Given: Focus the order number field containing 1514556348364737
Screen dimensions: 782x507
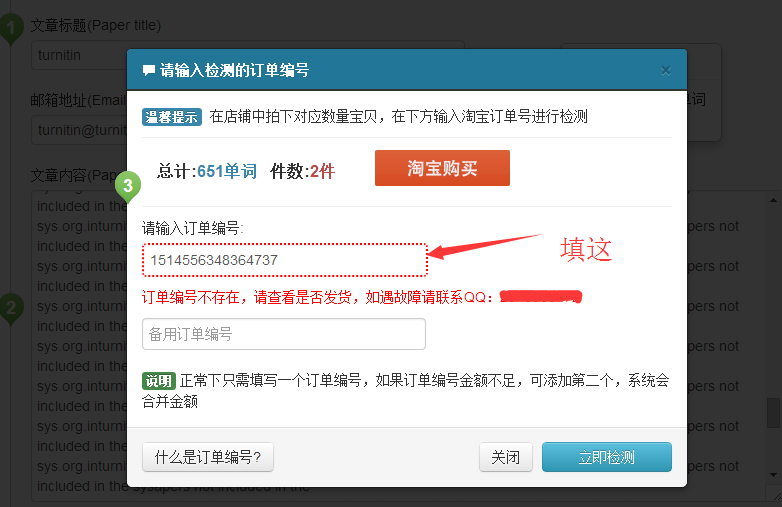Looking at the screenshot, I should click(285, 260).
